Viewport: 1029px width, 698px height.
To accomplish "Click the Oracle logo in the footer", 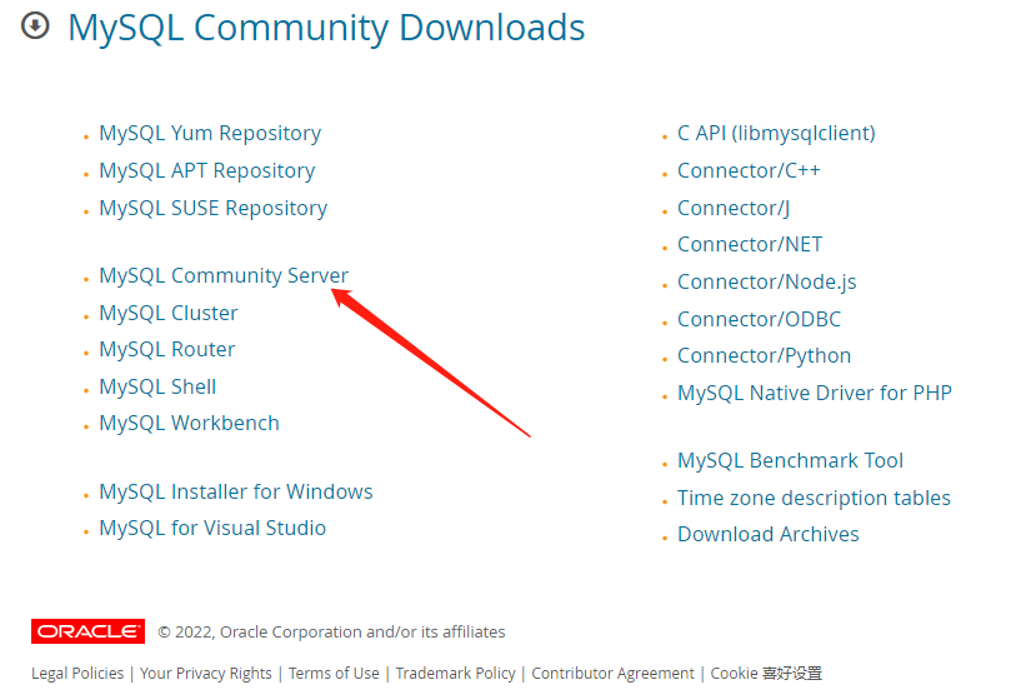I will pos(88,631).
